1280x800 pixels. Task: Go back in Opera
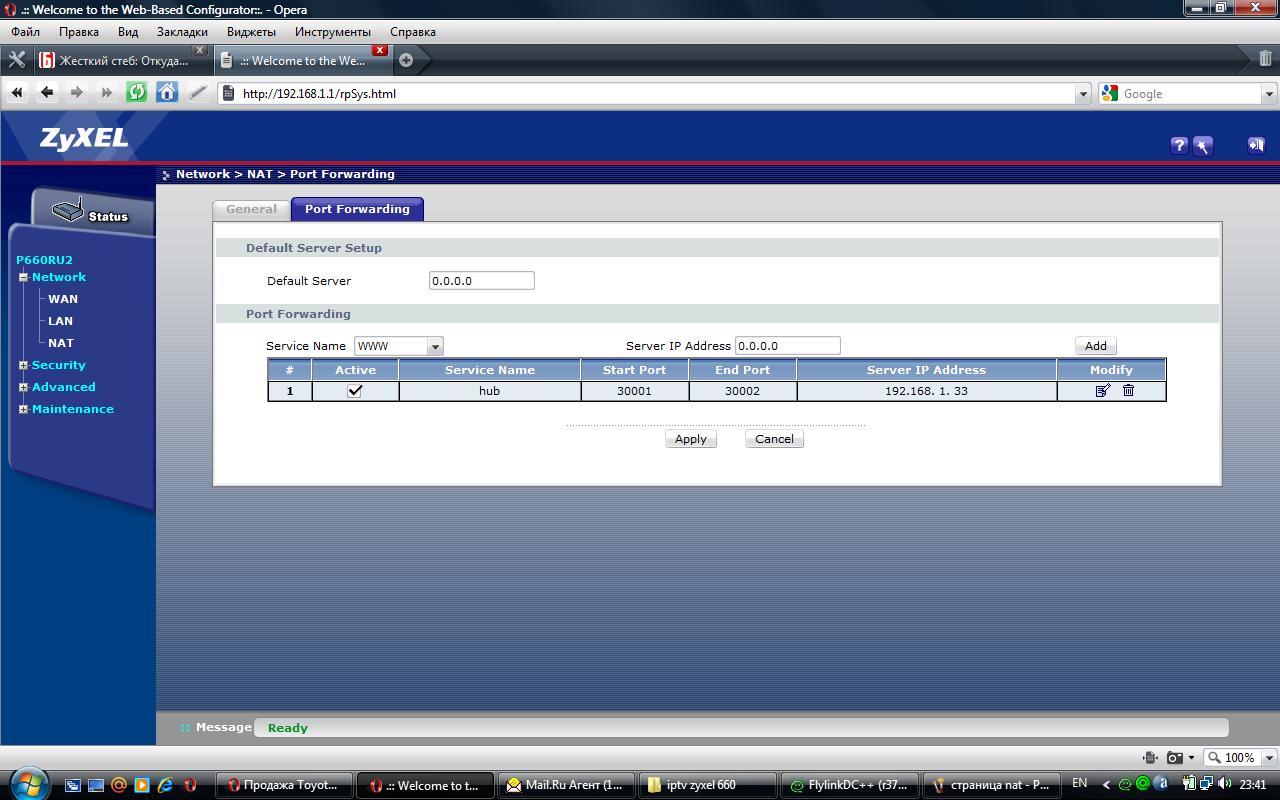(x=47, y=93)
